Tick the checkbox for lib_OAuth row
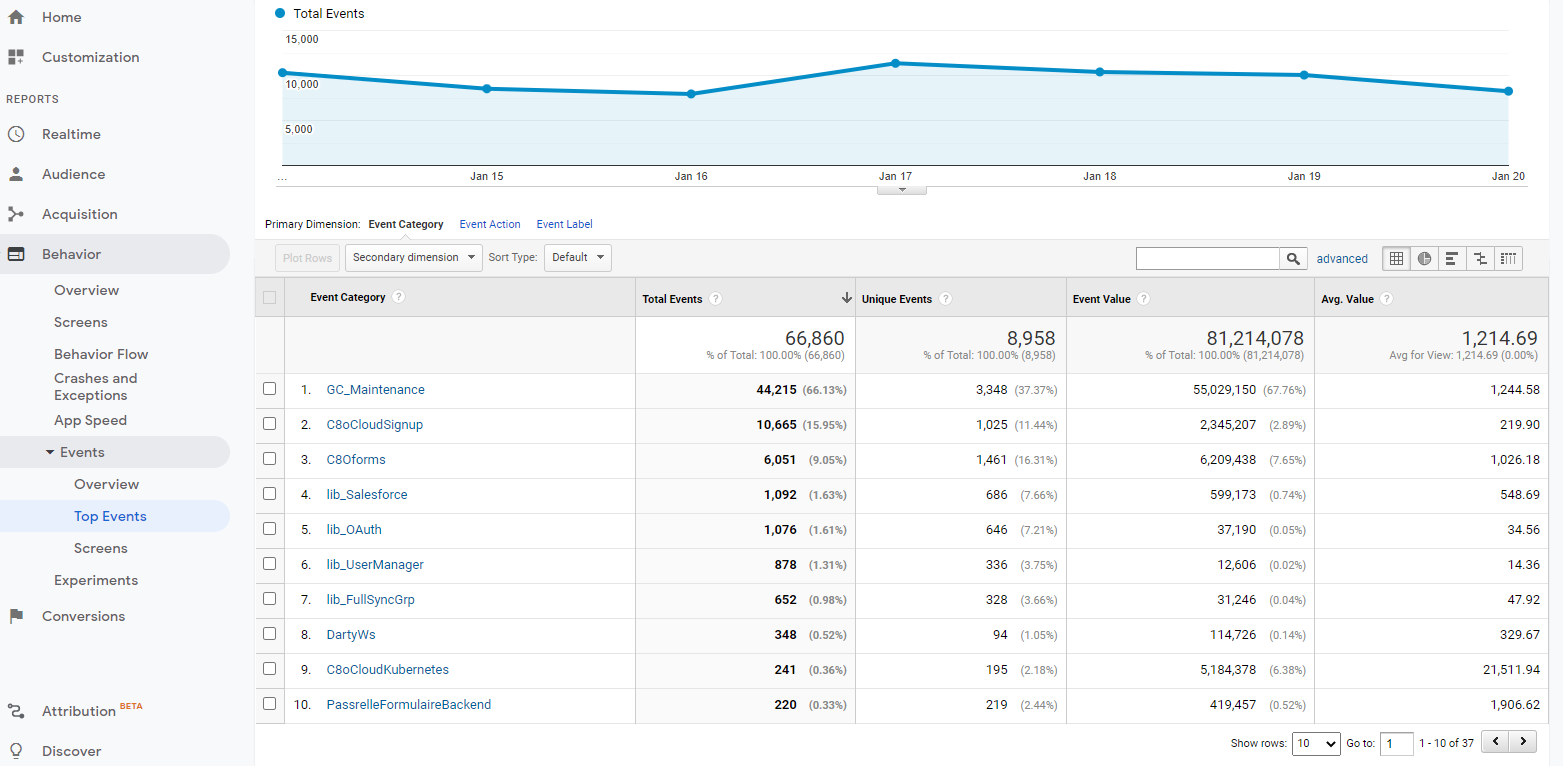1563x766 pixels. tap(269, 529)
